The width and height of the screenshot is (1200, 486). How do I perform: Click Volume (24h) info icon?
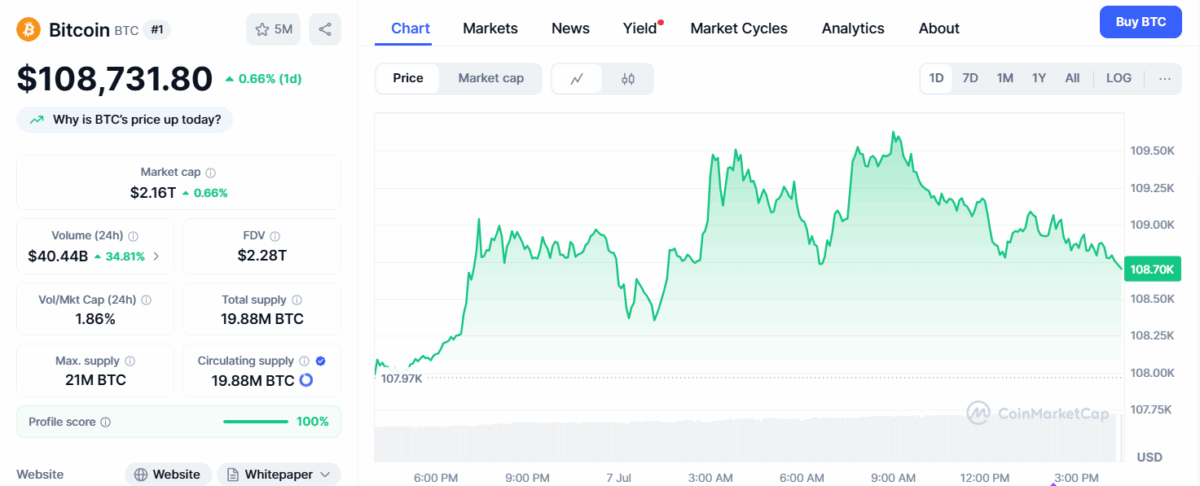pyautogui.click(x=133, y=236)
